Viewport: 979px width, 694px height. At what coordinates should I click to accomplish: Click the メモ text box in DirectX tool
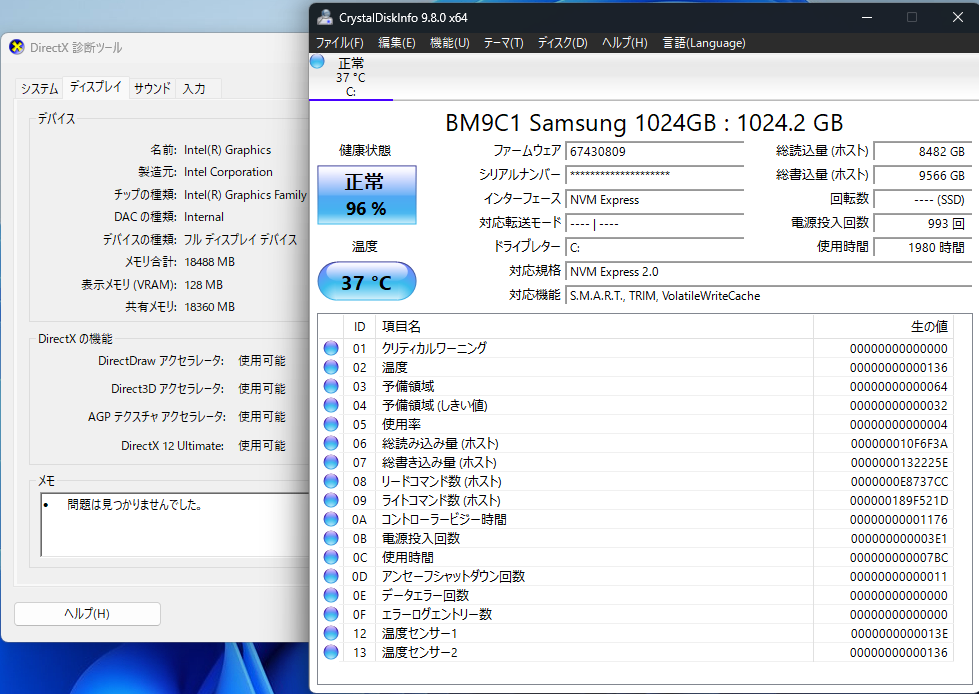pyautogui.click(x=175, y=525)
